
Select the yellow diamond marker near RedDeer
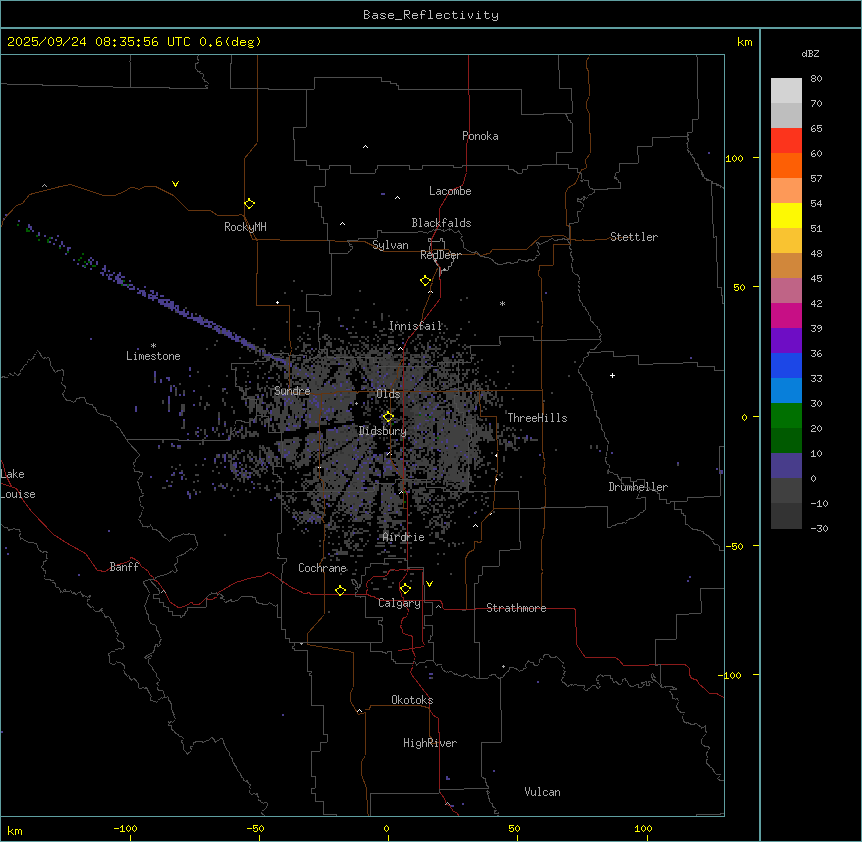tap(425, 280)
